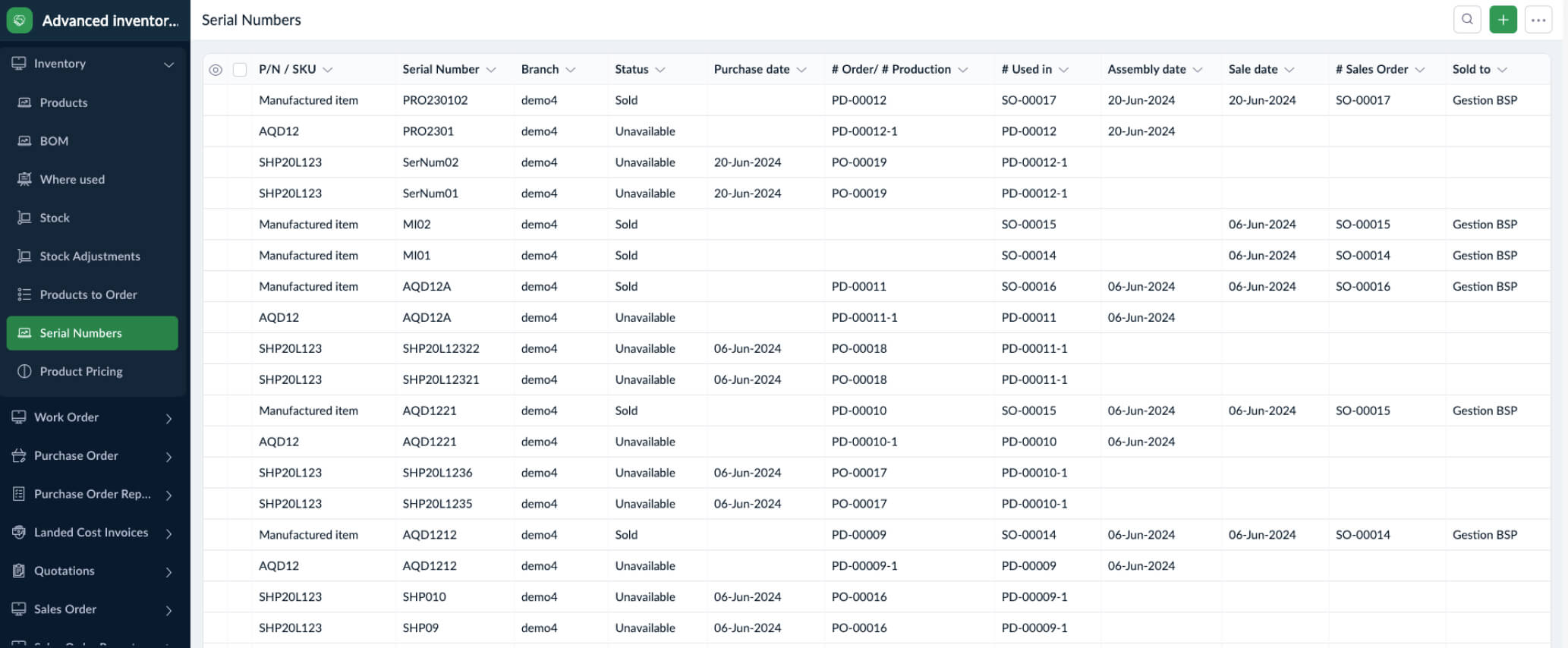
Task: Click the Product Pricing sidebar icon
Action: coord(24,371)
